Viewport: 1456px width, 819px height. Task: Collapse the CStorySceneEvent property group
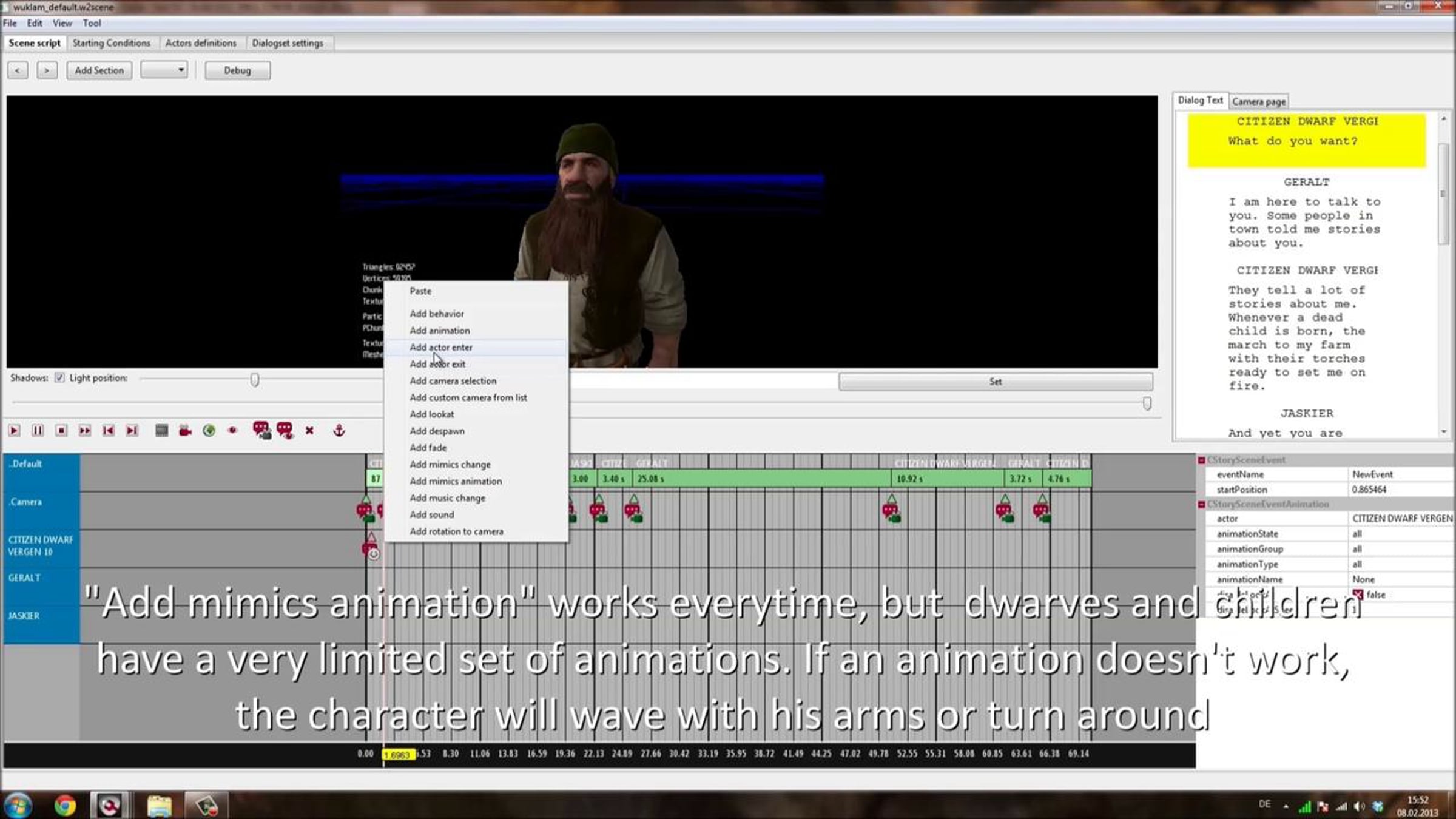[1201, 460]
